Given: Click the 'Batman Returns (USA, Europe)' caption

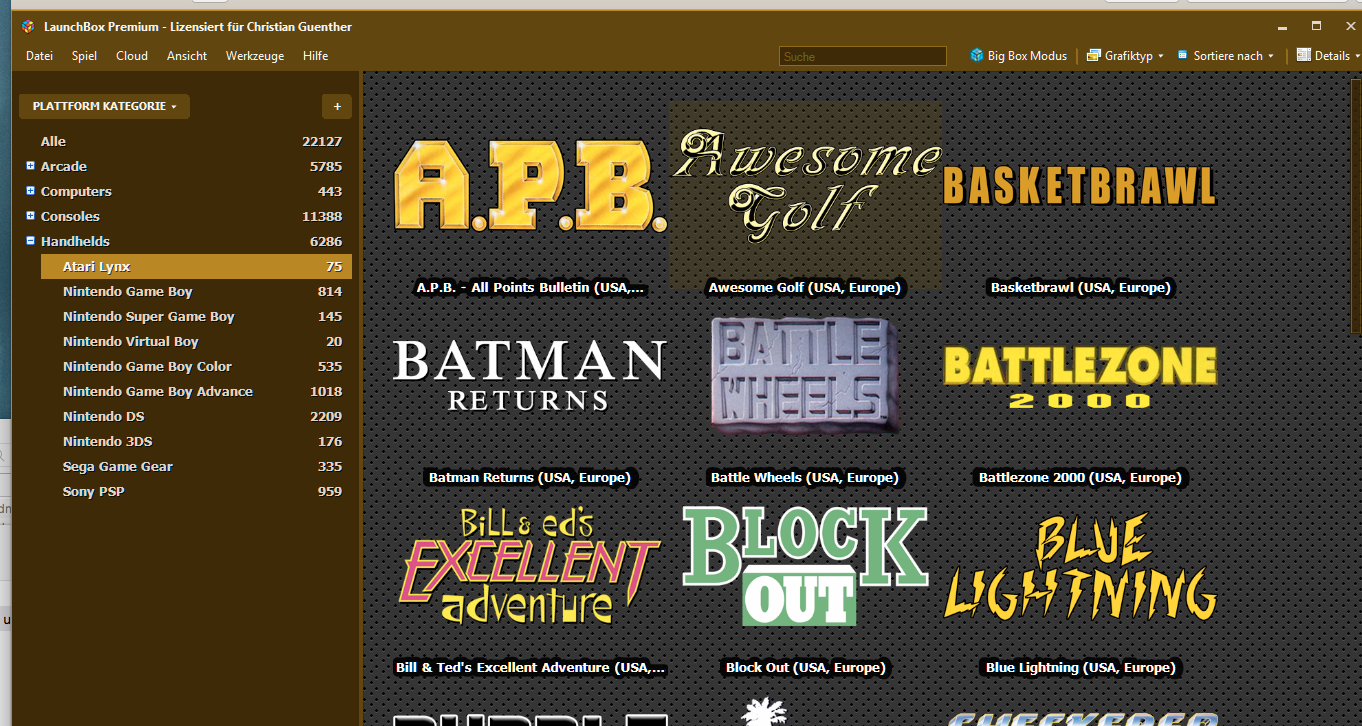Looking at the screenshot, I should [x=530, y=478].
